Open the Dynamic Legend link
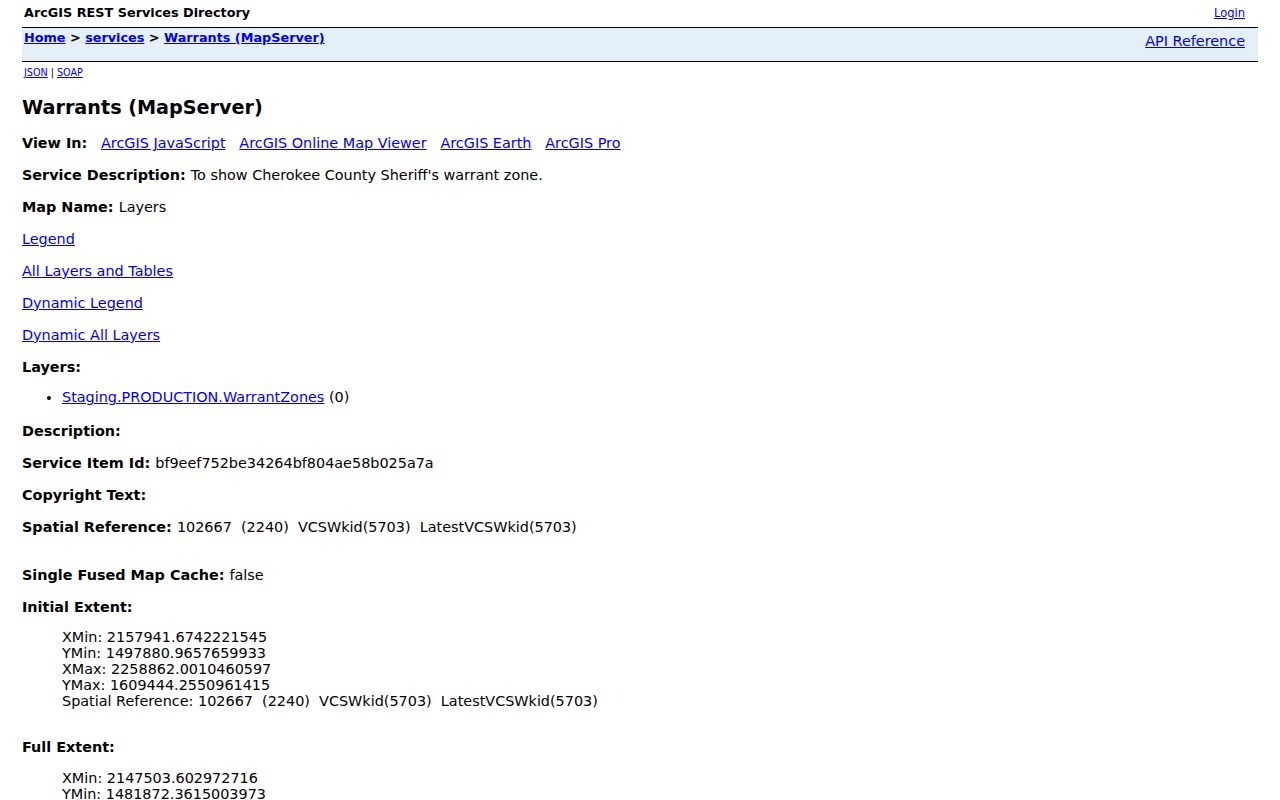The width and height of the screenshot is (1280, 800). tap(82, 303)
